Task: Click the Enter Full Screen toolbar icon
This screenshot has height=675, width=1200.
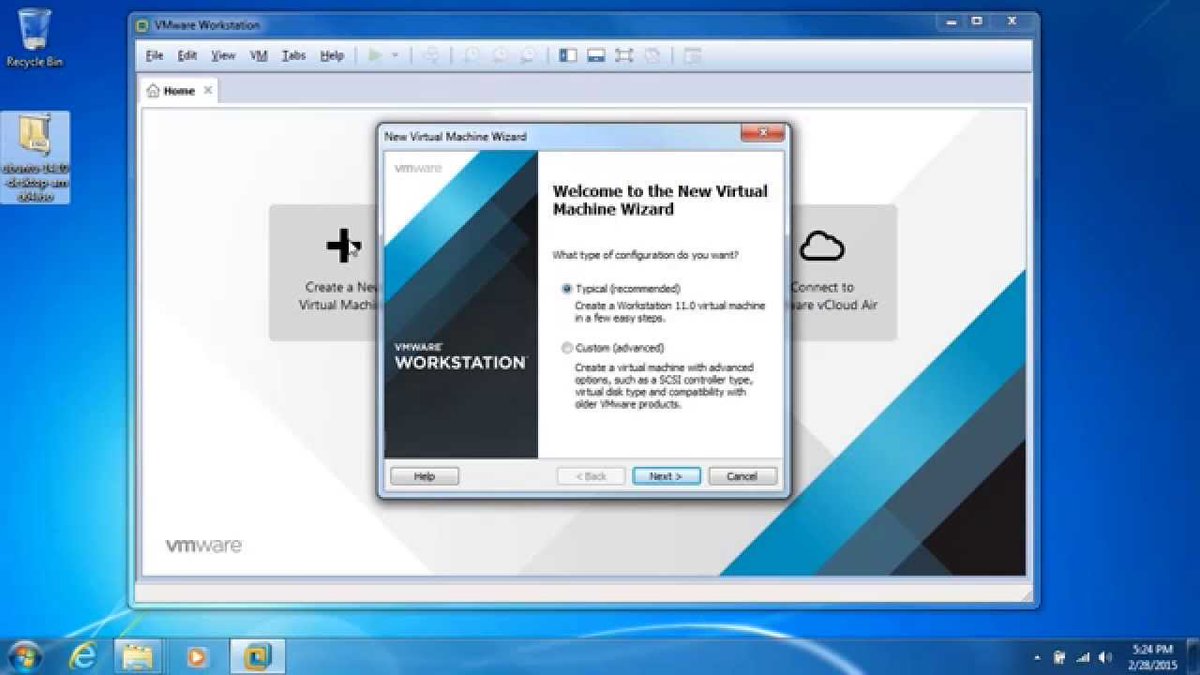Action: (624, 56)
